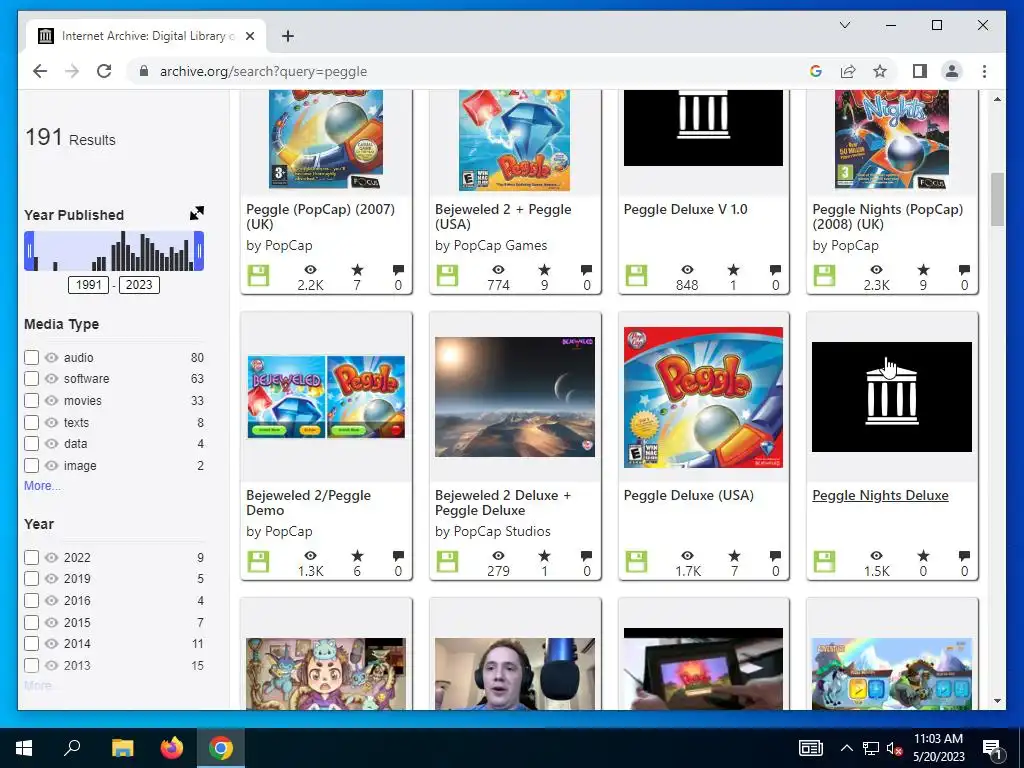Click the 1991 start year field
The image size is (1024, 768).
click(x=88, y=285)
